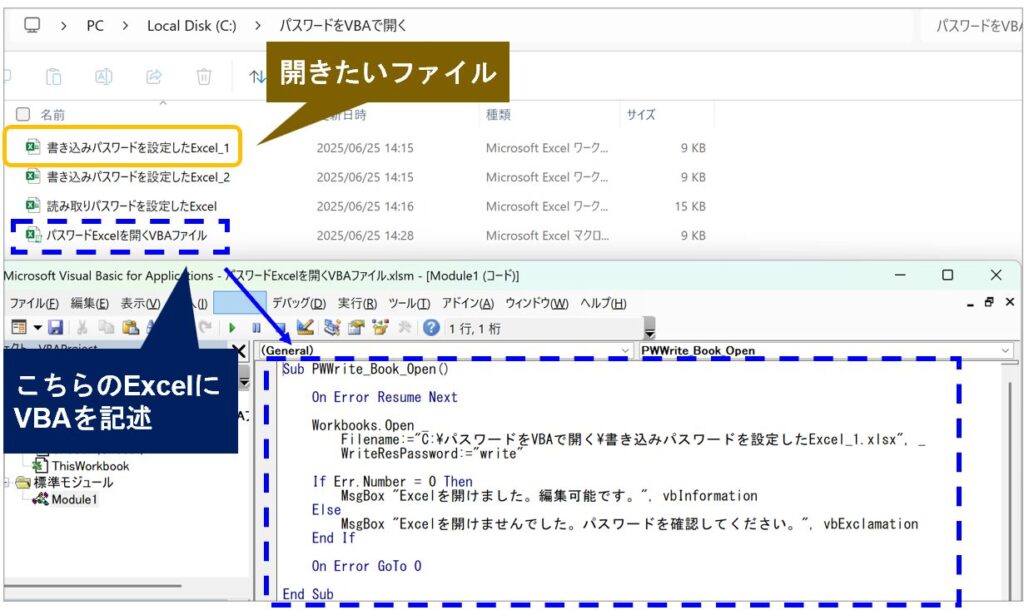Open the 編集(E) menu
Screen dimensions: 1024x610
pos(89,304)
